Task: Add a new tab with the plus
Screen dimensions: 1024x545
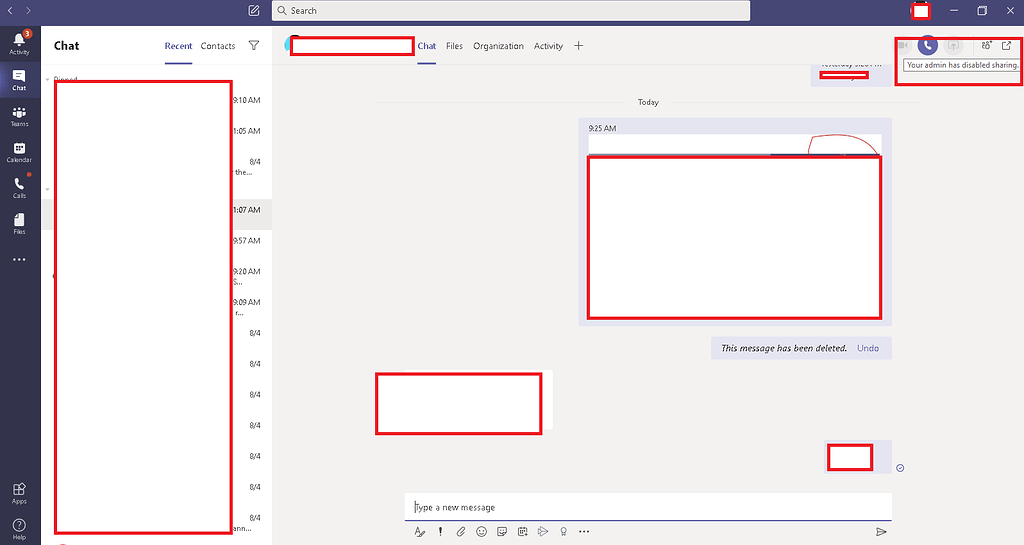Action: point(579,45)
